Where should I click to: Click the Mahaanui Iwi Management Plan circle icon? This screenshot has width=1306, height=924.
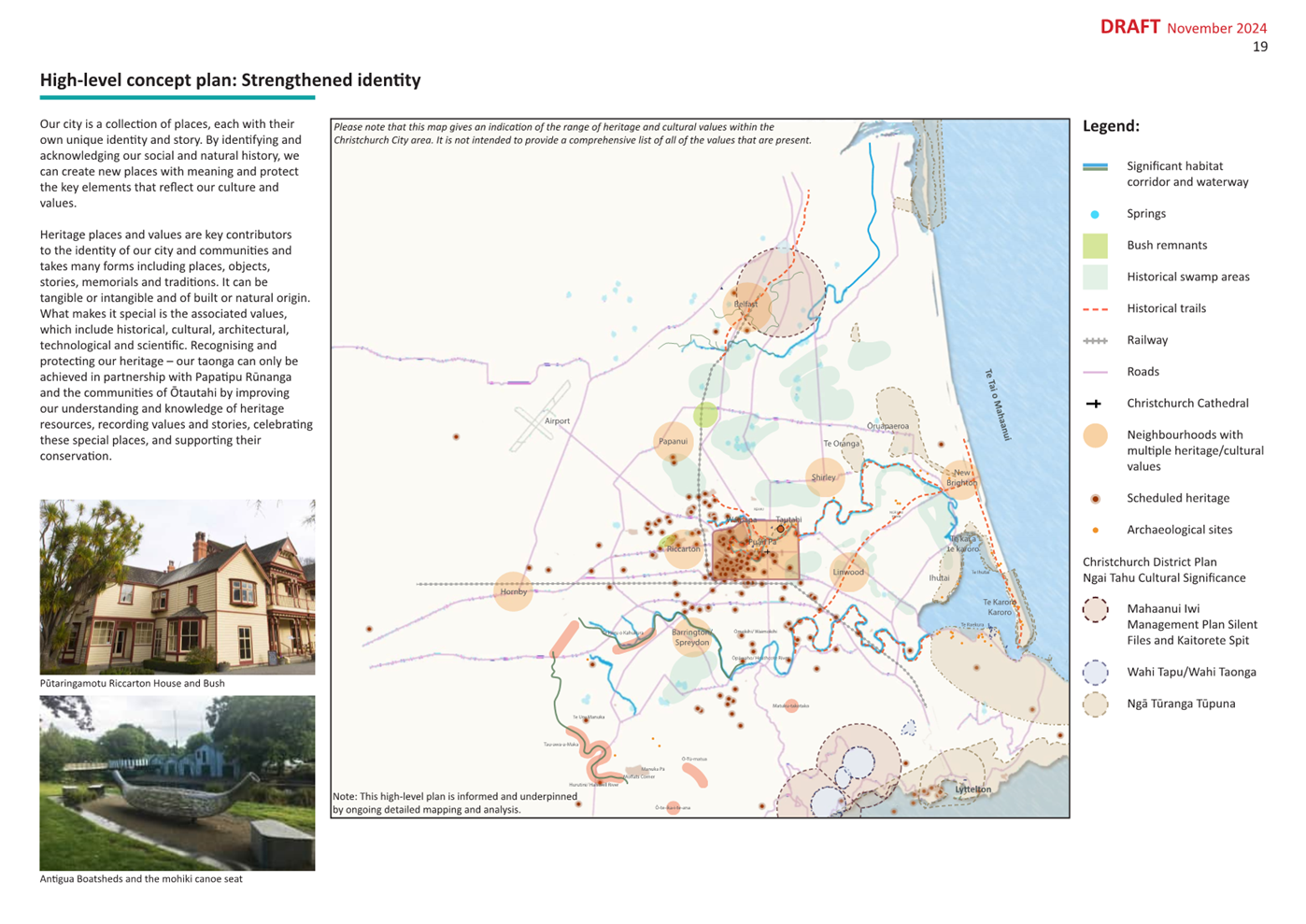(1095, 610)
